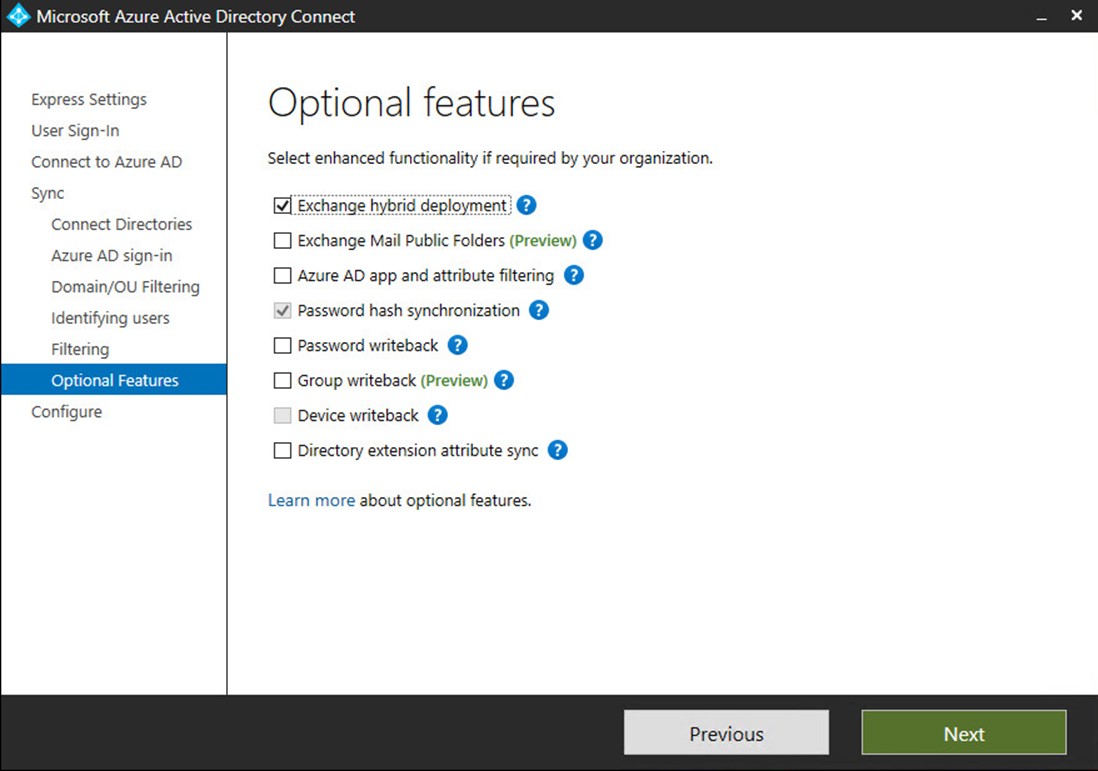Open help for Directory extension attribute sync

557,450
